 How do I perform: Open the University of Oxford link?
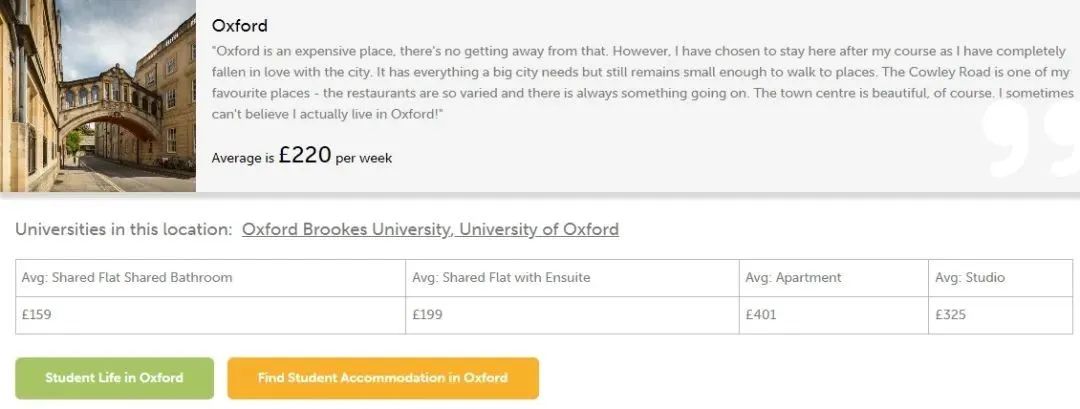(x=539, y=229)
